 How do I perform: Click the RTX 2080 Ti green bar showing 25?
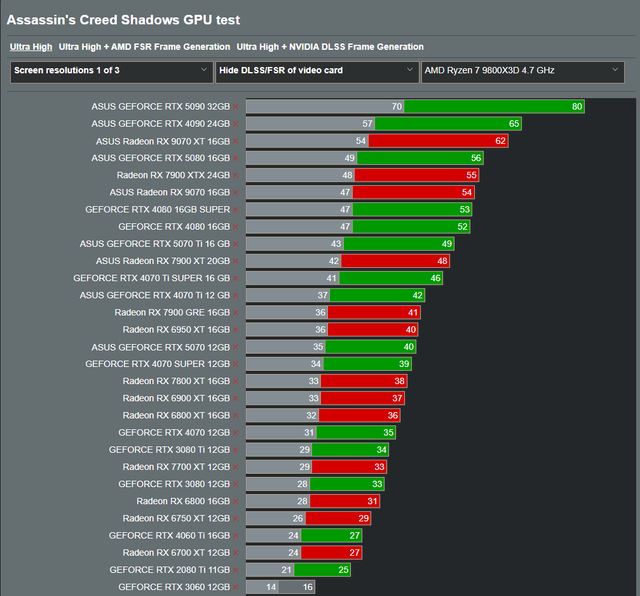click(322, 570)
